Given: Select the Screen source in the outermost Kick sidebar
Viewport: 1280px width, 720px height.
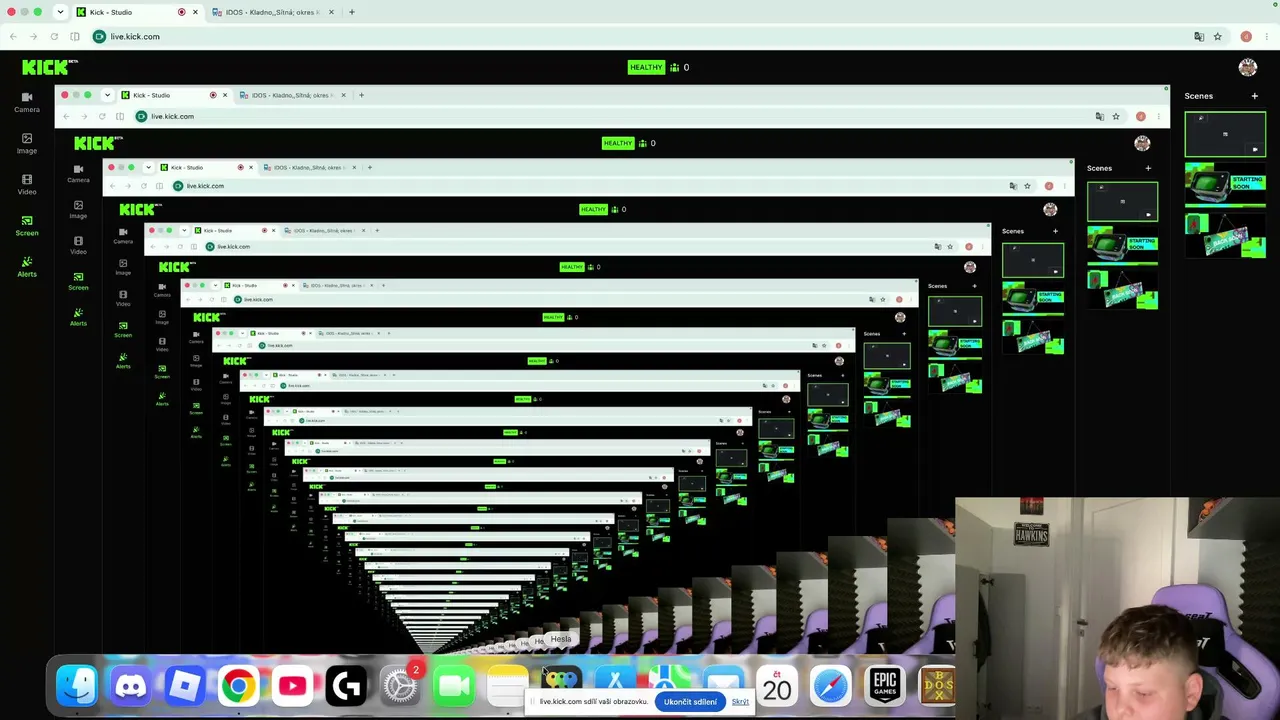Looking at the screenshot, I should coord(27,225).
